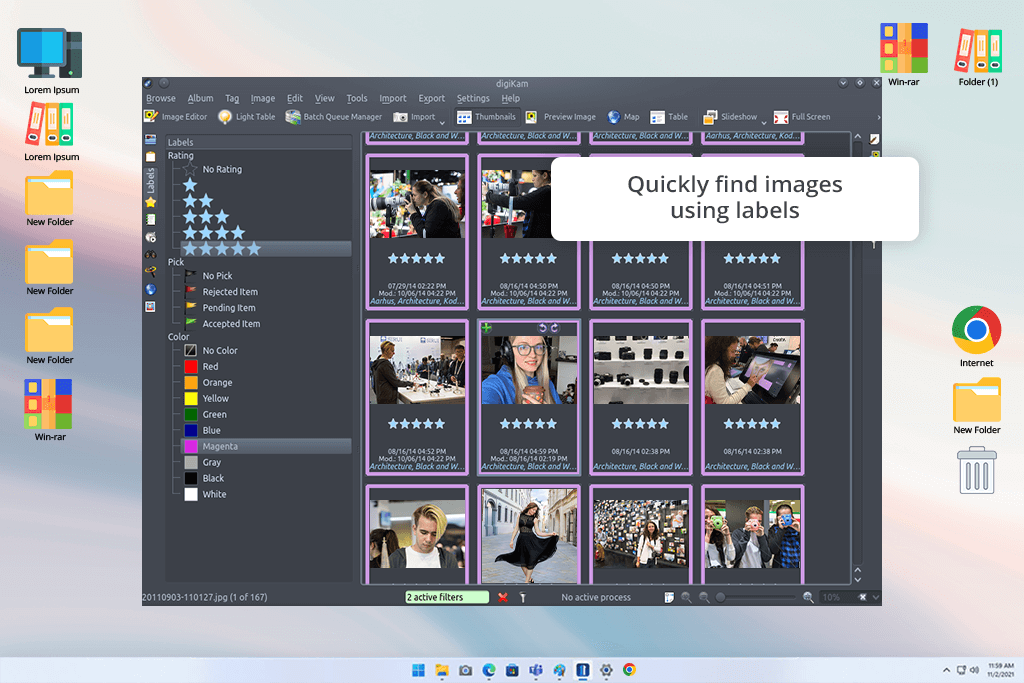The image size is (1024, 683).
Task: Toggle Map view mode
Action: (x=624, y=117)
